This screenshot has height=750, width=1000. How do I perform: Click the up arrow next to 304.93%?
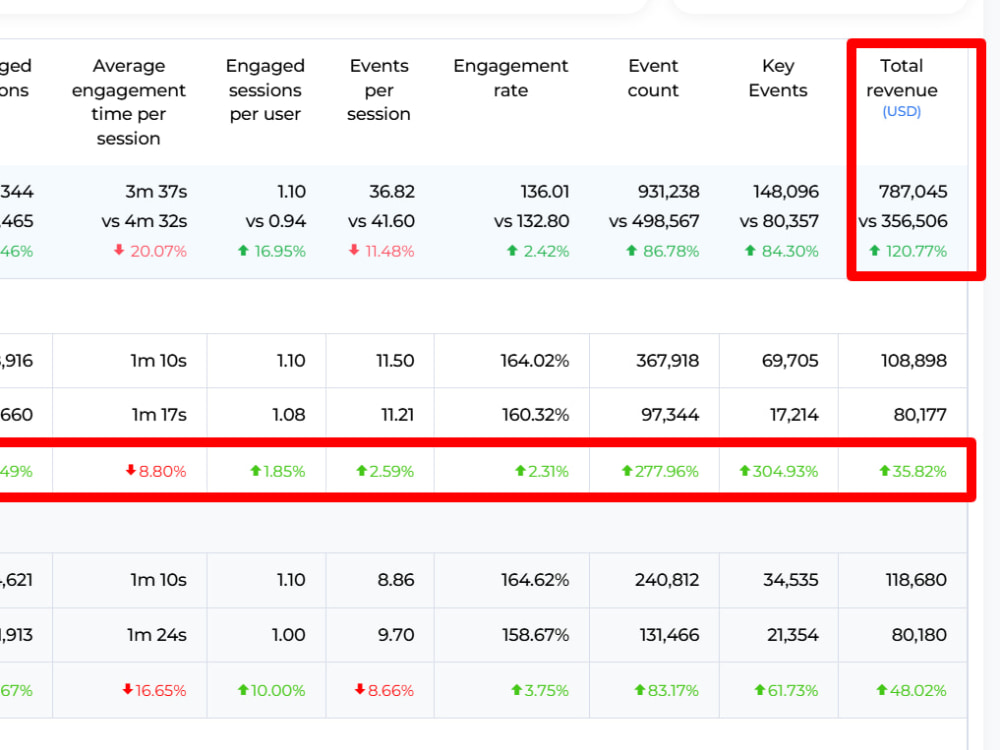(x=744, y=471)
